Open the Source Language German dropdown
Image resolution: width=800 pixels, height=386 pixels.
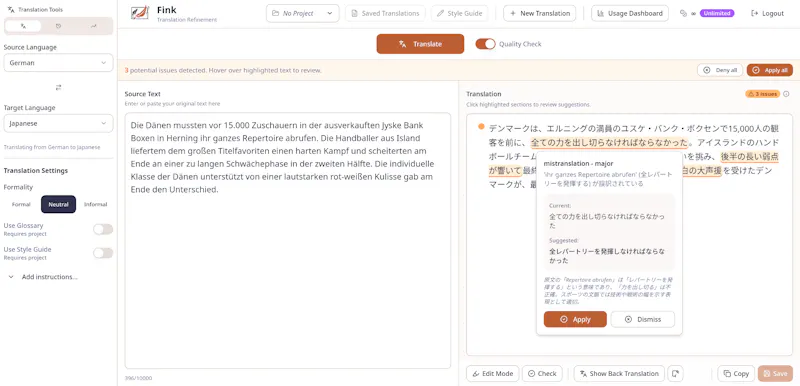coord(58,63)
